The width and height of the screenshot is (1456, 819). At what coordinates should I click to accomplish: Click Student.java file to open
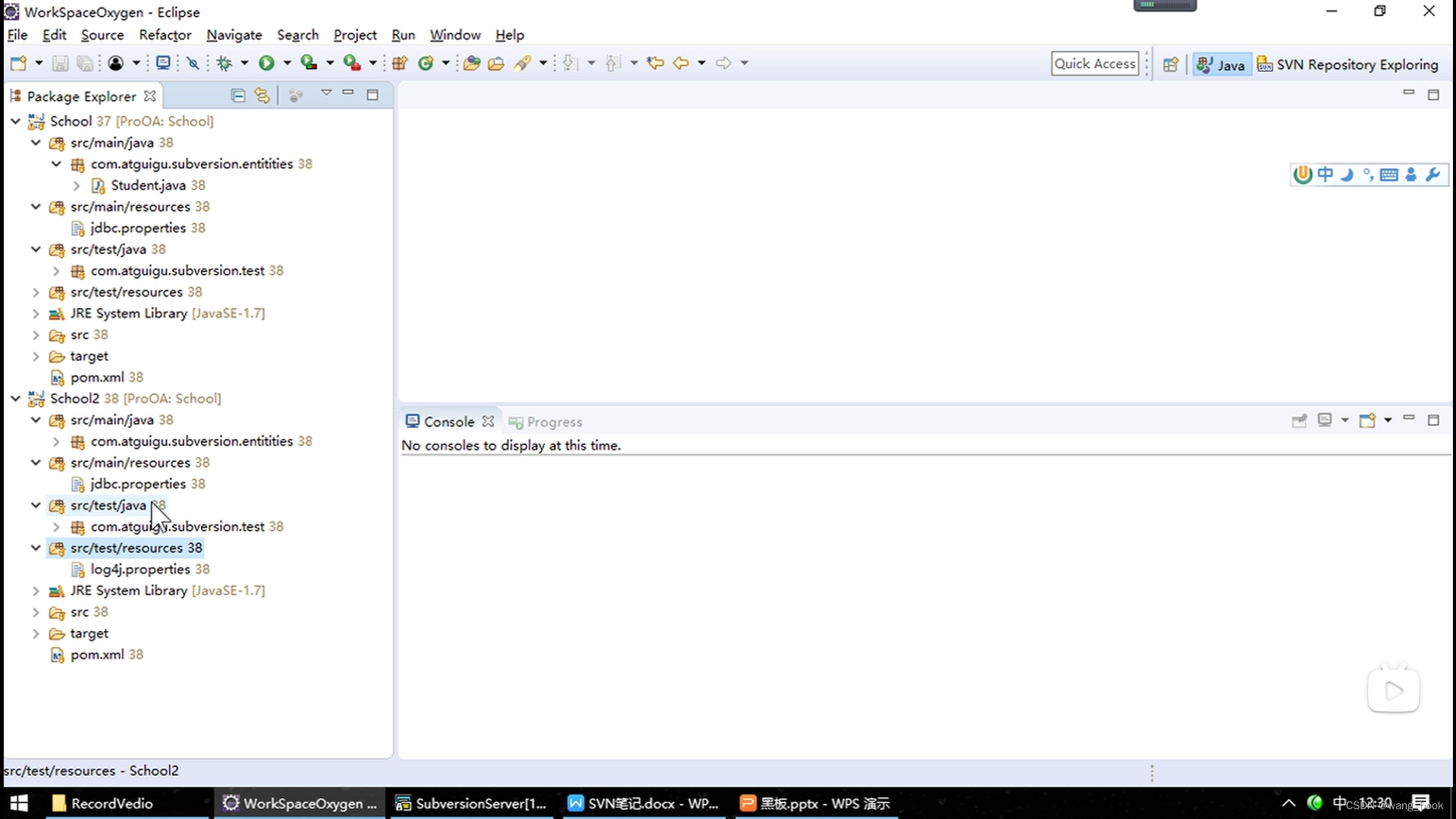[x=148, y=184]
